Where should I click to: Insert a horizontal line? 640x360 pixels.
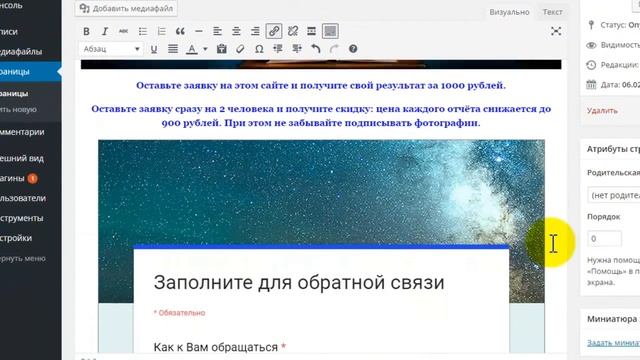[x=199, y=31]
